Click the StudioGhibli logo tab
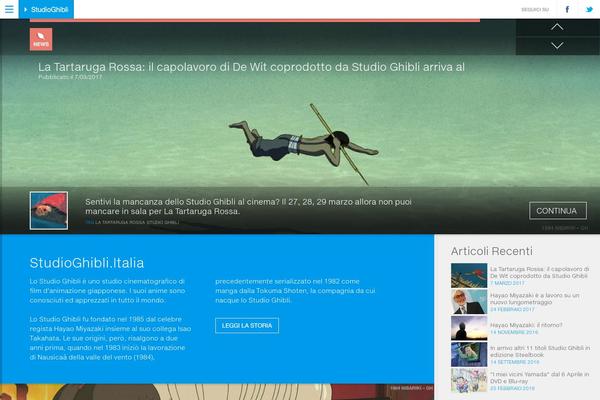 (x=46, y=9)
